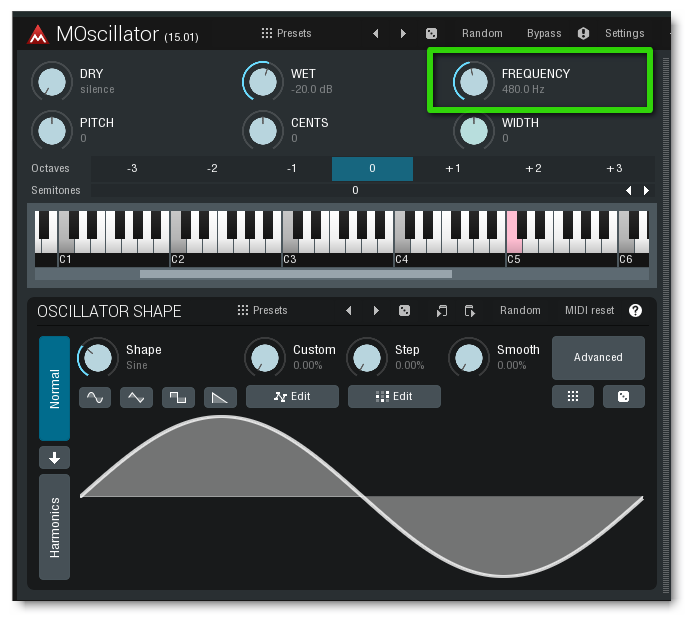The width and height of the screenshot is (694, 624).
Task: Click the paste oscillator shape icon
Action: (x=470, y=311)
